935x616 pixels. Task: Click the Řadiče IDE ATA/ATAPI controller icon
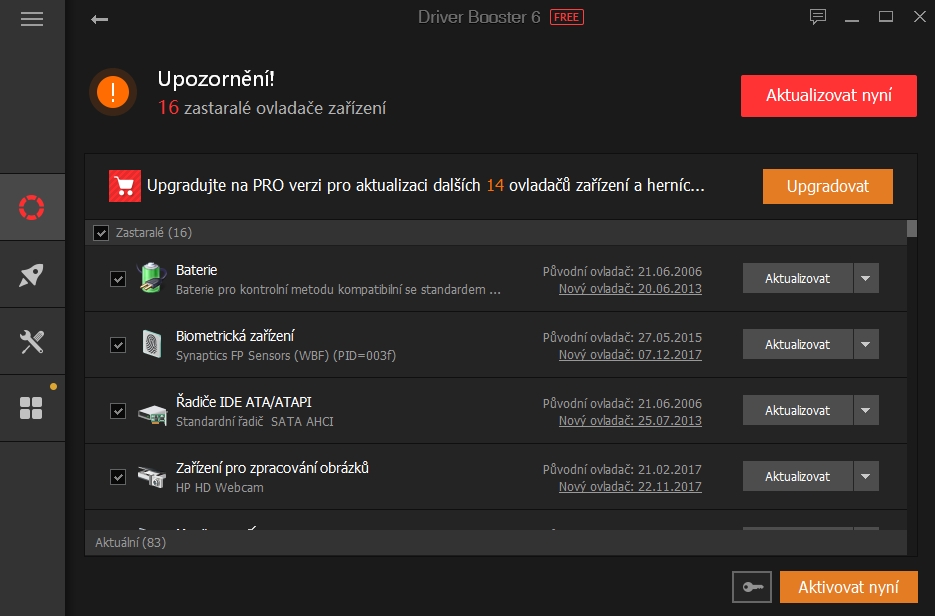pos(152,414)
